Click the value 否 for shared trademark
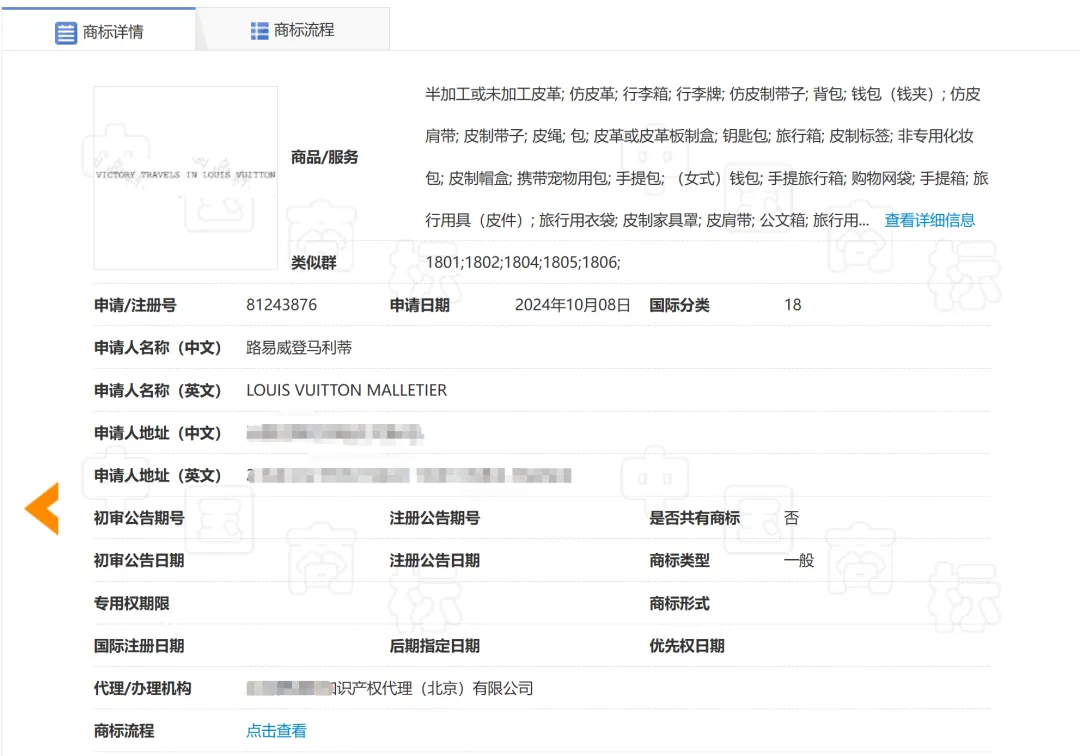 point(791,518)
